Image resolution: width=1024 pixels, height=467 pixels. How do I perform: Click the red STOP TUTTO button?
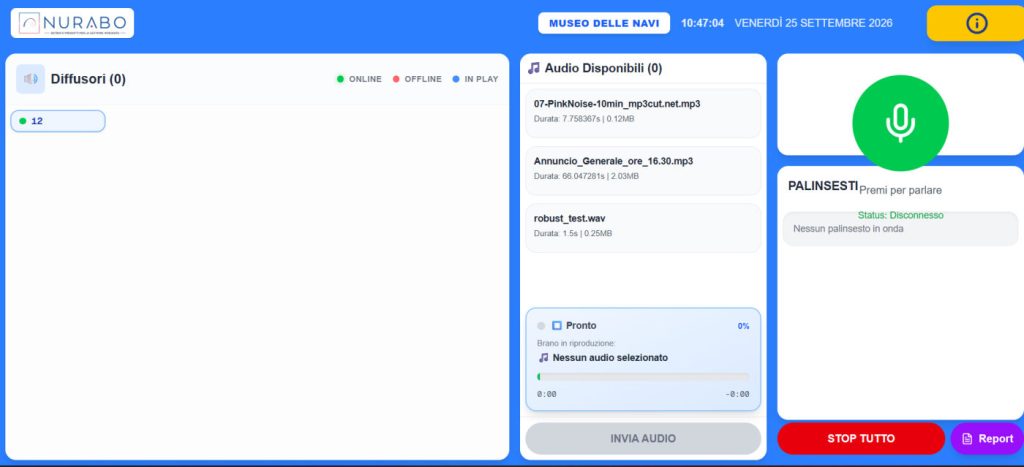(x=861, y=438)
